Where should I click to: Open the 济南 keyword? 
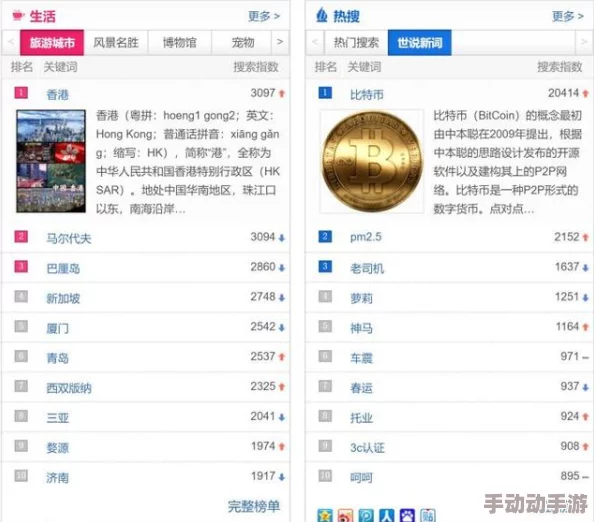tap(58, 478)
